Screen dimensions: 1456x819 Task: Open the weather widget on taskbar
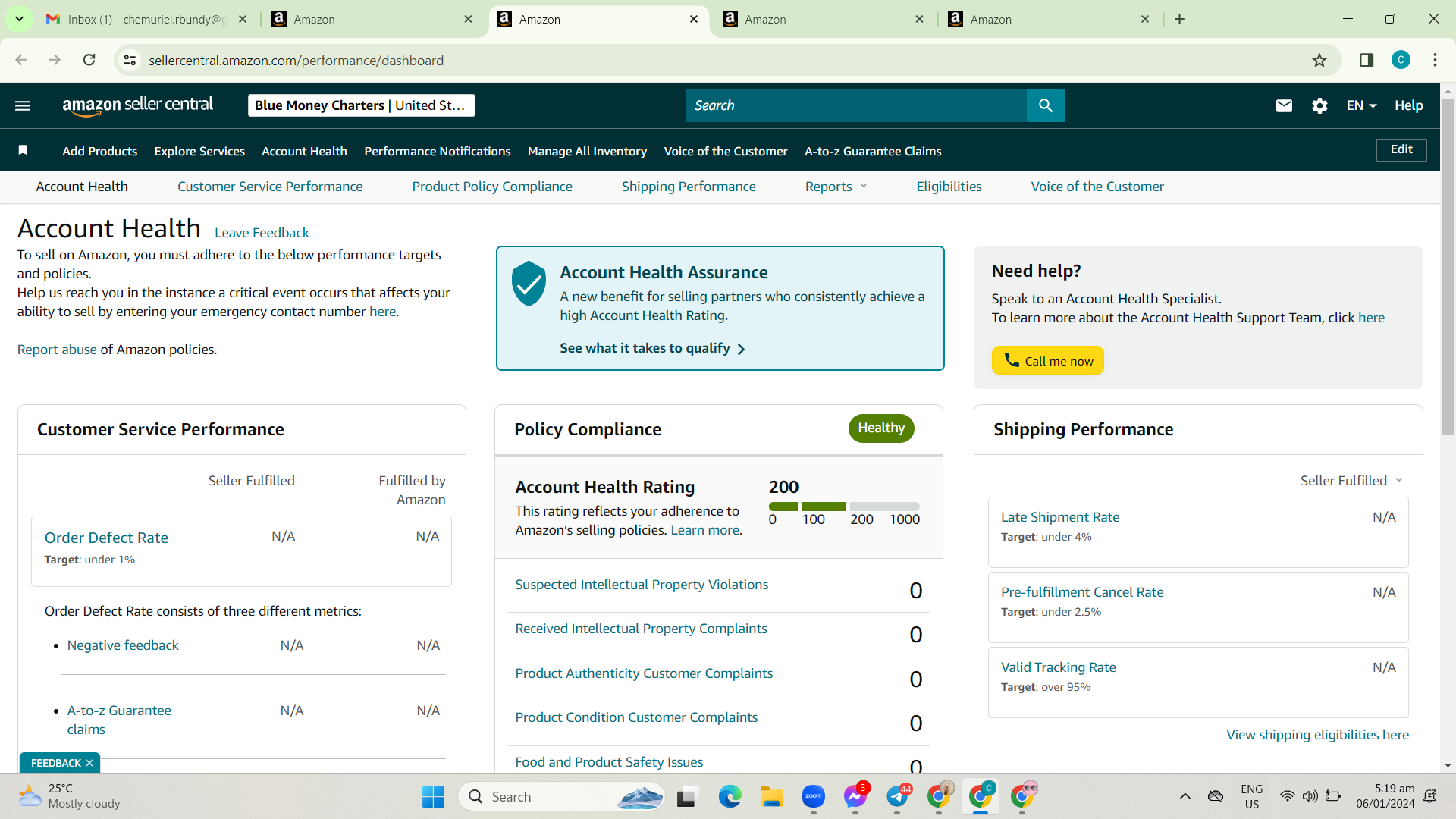click(70, 796)
